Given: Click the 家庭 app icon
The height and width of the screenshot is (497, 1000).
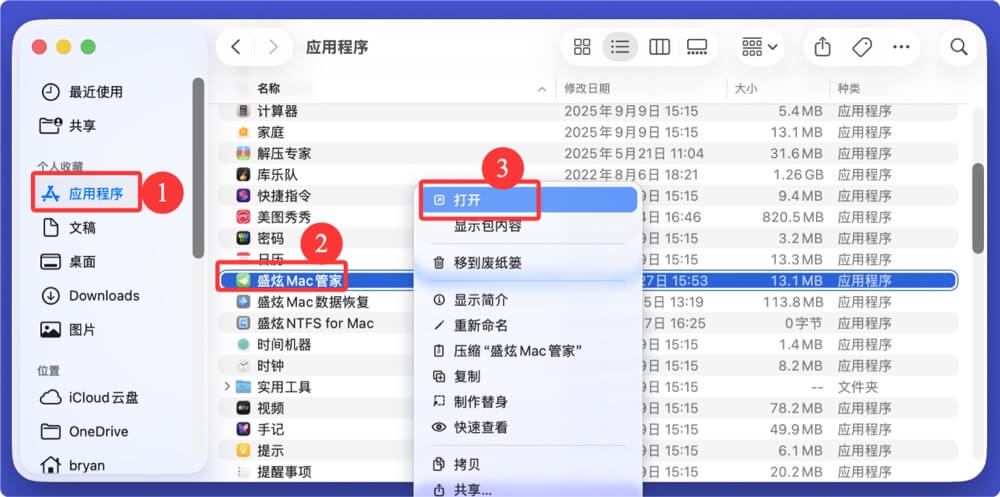Looking at the screenshot, I should coord(243,132).
